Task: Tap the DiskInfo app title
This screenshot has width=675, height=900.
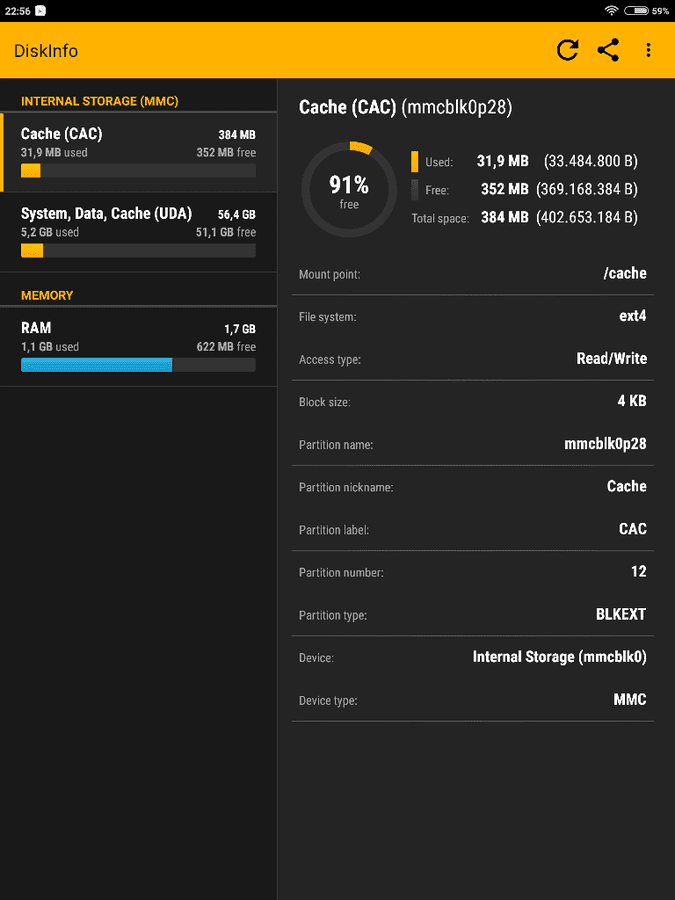Action: [46, 51]
